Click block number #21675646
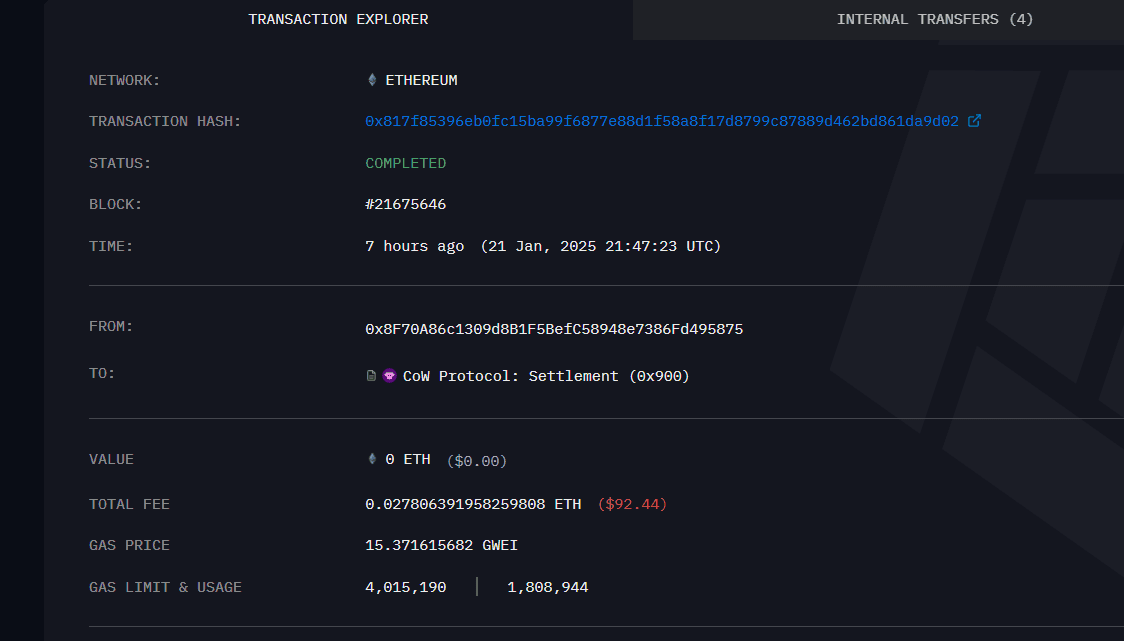Viewport: 1124px width, 641px height. coord(405,204)
